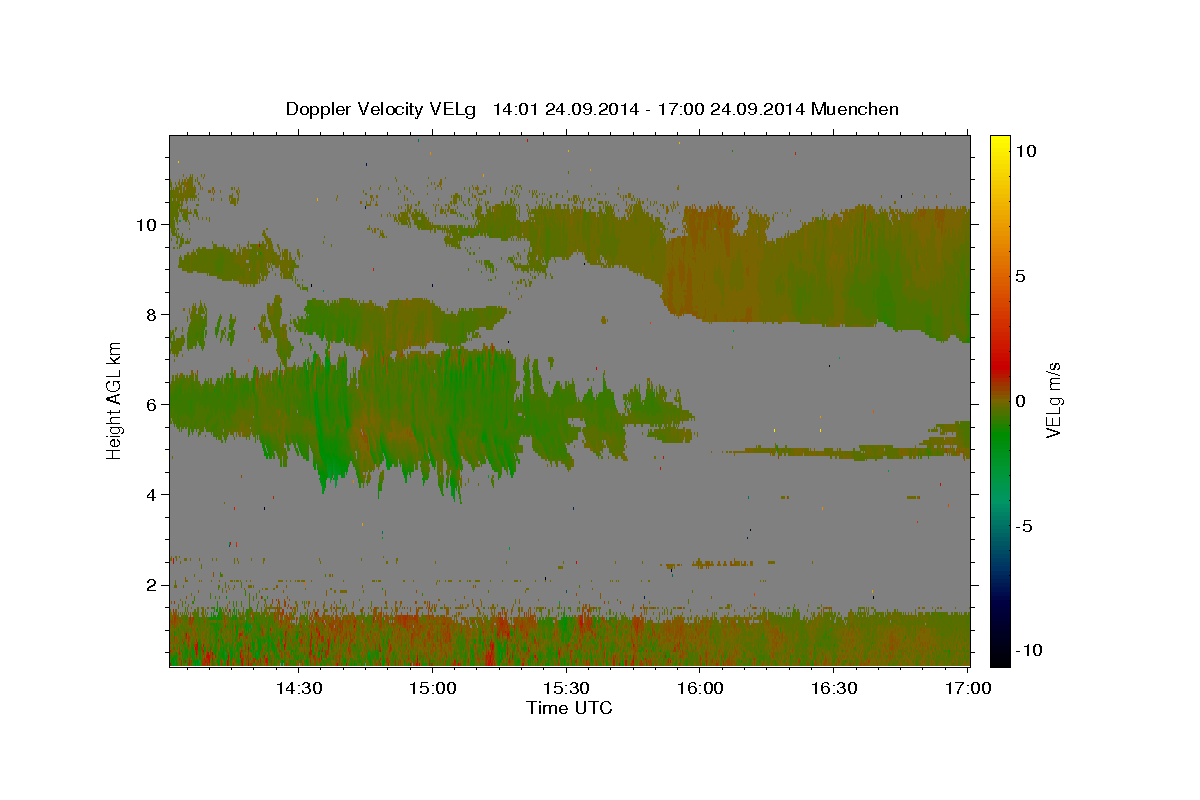Select the '16:30' time axis label

(x=834, y=688)
